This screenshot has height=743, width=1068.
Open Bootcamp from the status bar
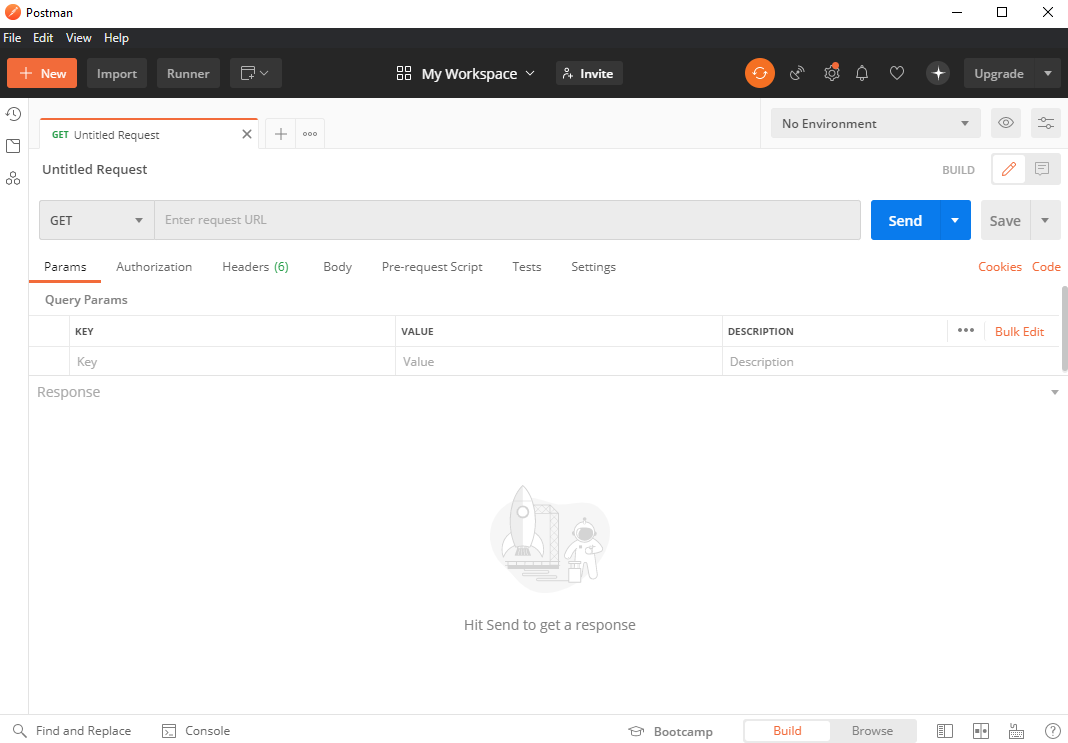coord(670,731)
